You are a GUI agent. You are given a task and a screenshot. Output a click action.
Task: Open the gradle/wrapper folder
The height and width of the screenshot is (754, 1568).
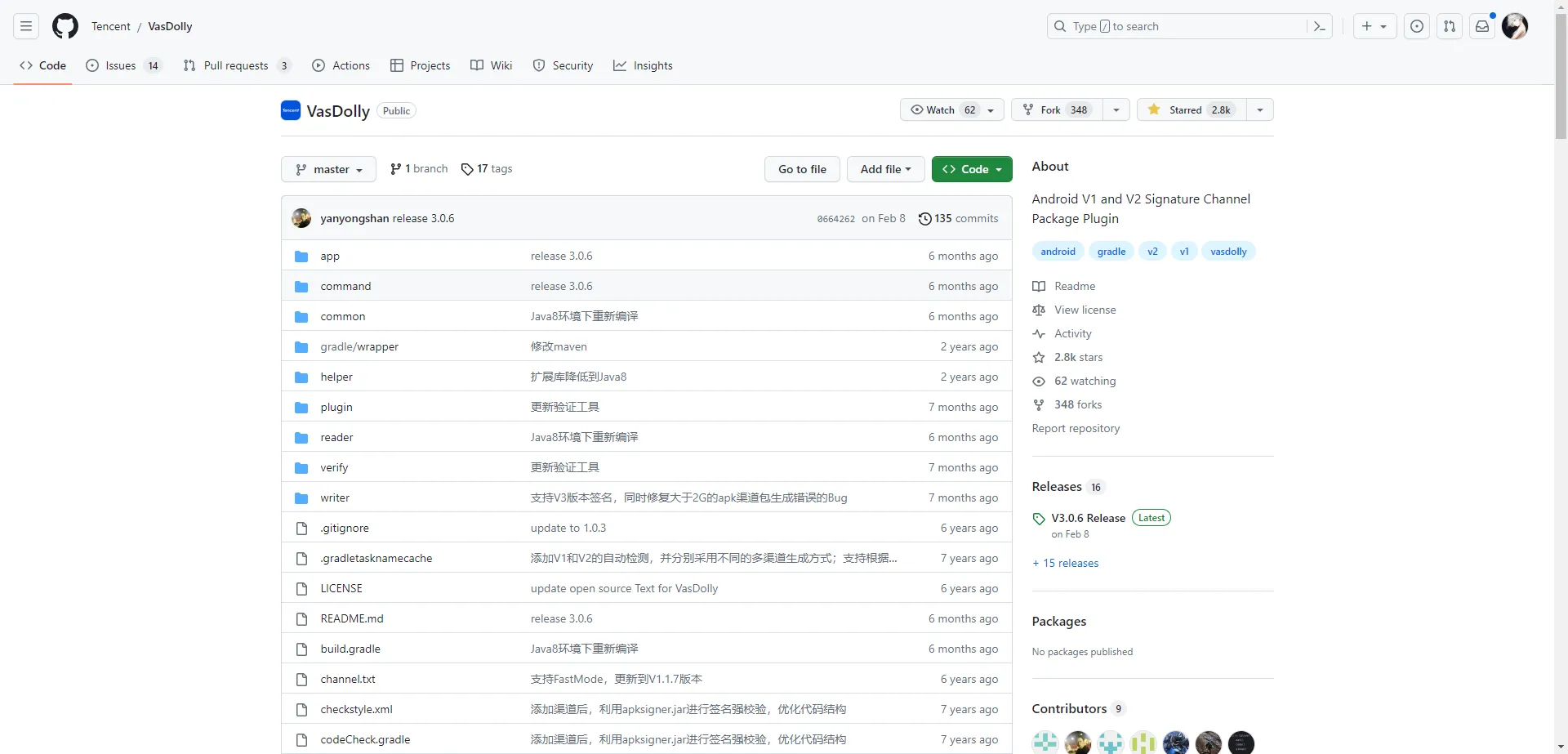pyautogui.click(x=359, y=347)
